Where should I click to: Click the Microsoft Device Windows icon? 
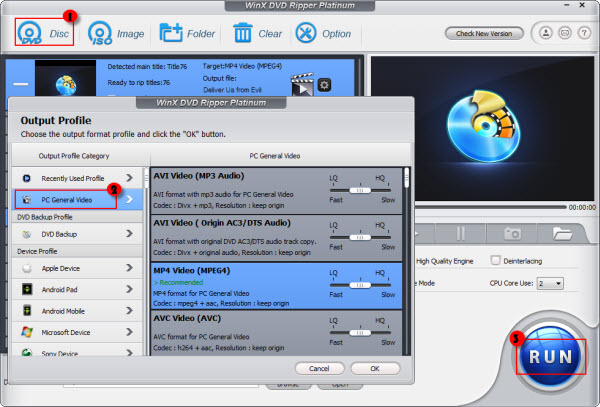coord(27,332)
